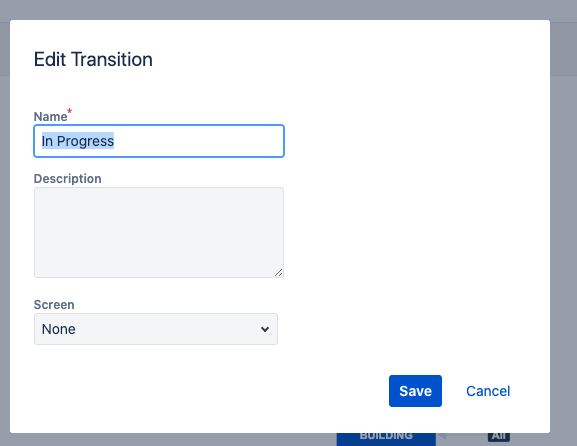This screenshot has height=446, width=577.
Task: Click the All lozenge behind the dialog
Action: tap(499, 437)
